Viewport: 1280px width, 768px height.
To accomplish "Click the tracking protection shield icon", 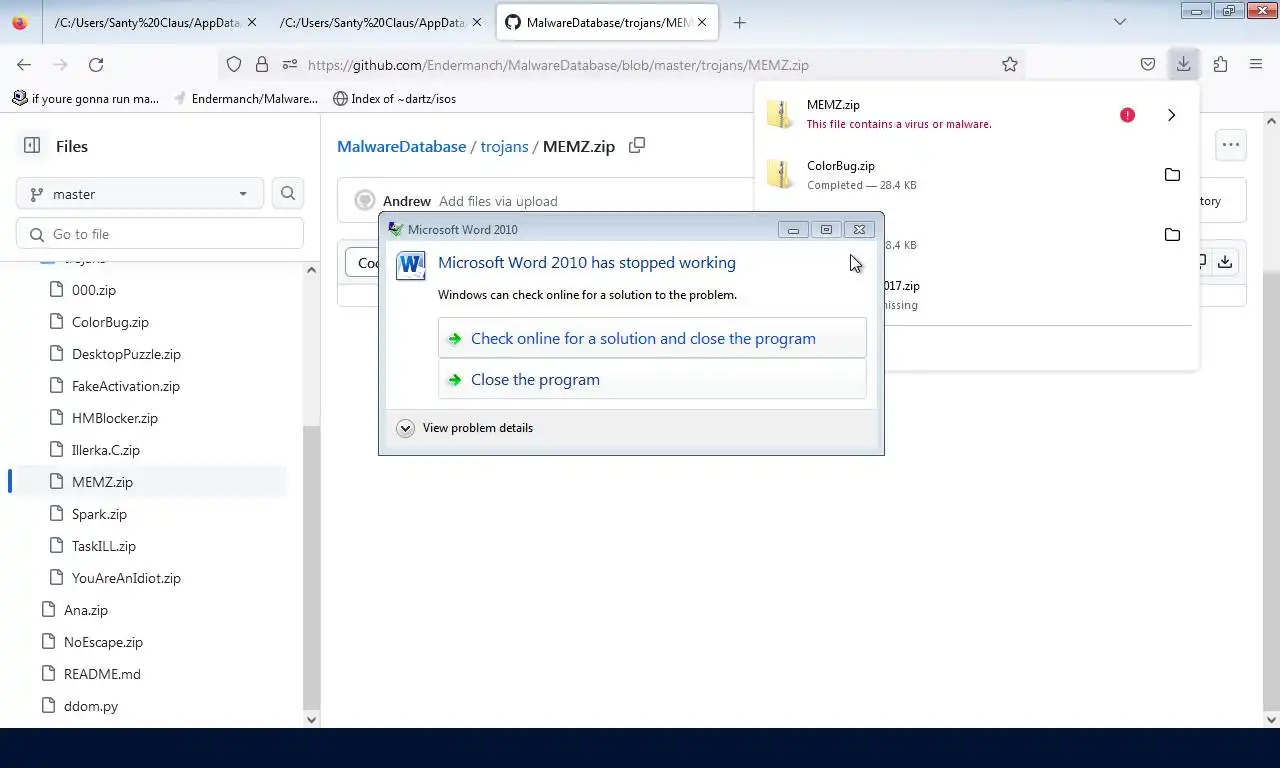I will pyautogui.click(x=234, y=64).
